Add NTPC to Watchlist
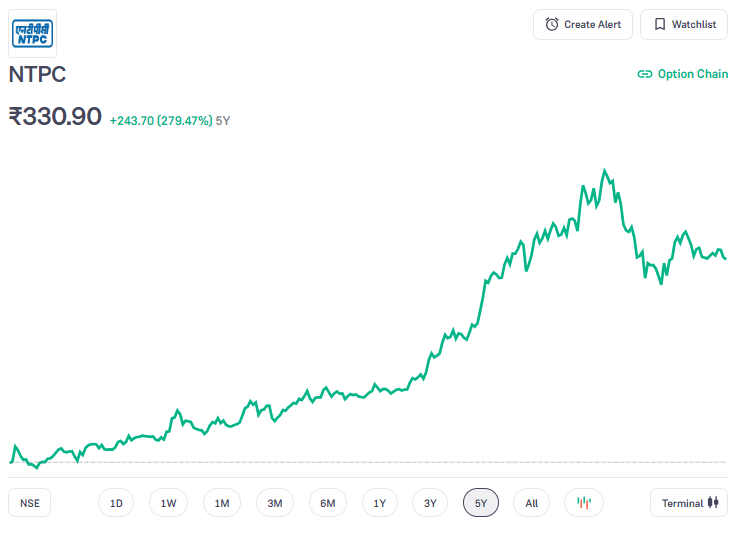 [x=684, y=24]
